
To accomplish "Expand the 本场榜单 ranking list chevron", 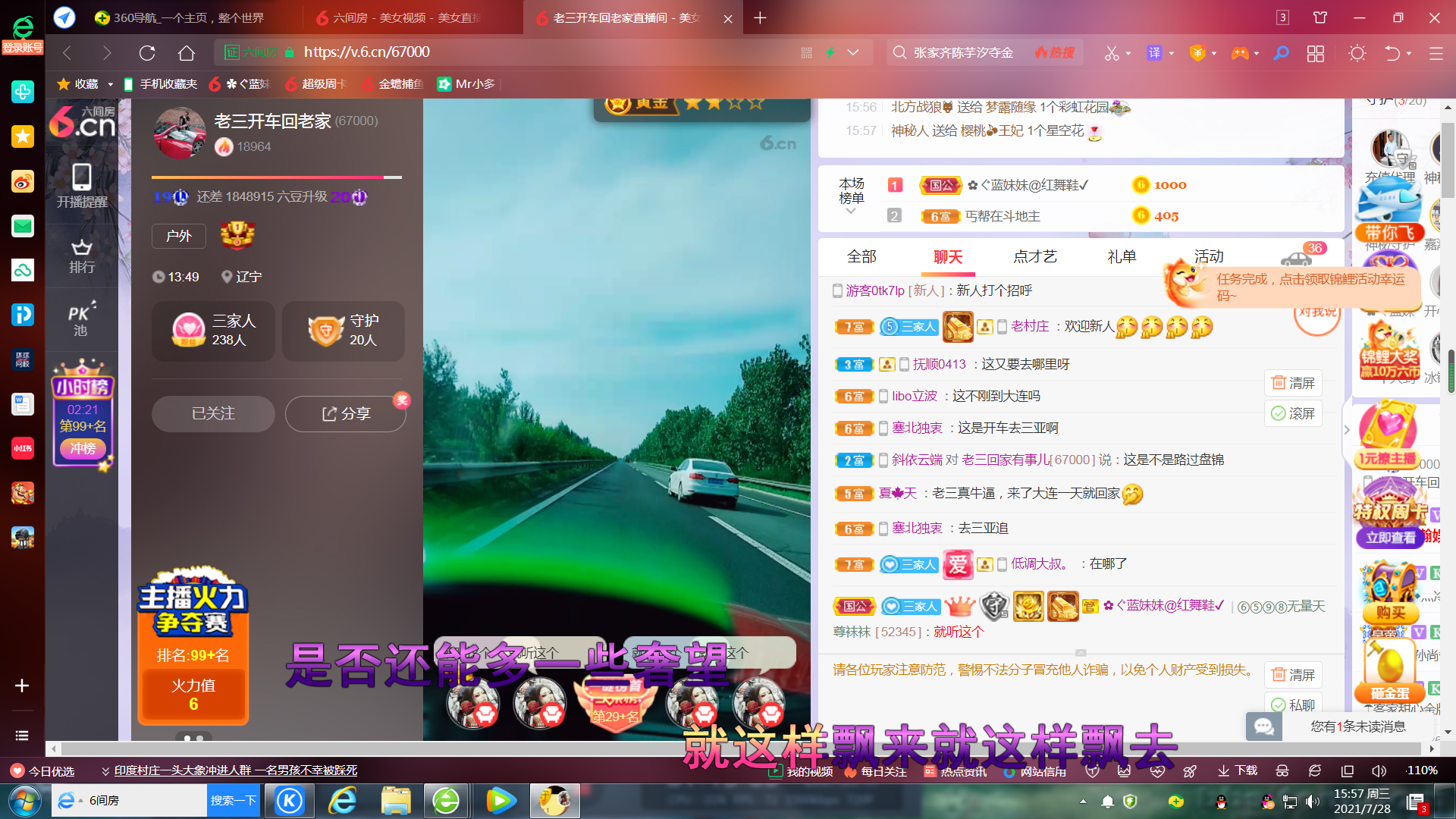I will pyautogui.click(x=851, y=212).
